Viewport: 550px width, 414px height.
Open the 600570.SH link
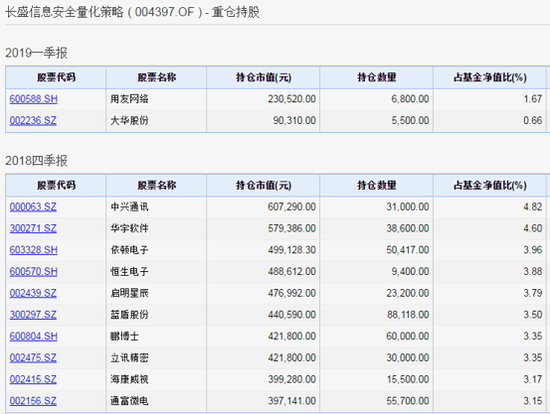[33, 272]
